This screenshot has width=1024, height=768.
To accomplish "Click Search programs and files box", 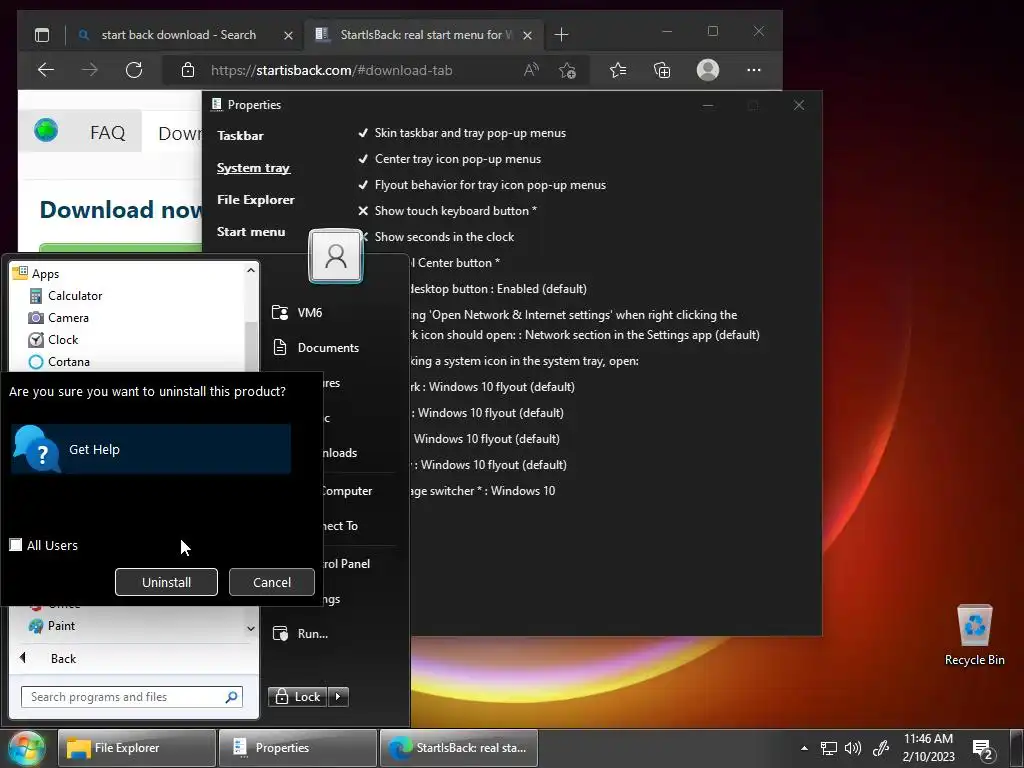I will point(132,697).
